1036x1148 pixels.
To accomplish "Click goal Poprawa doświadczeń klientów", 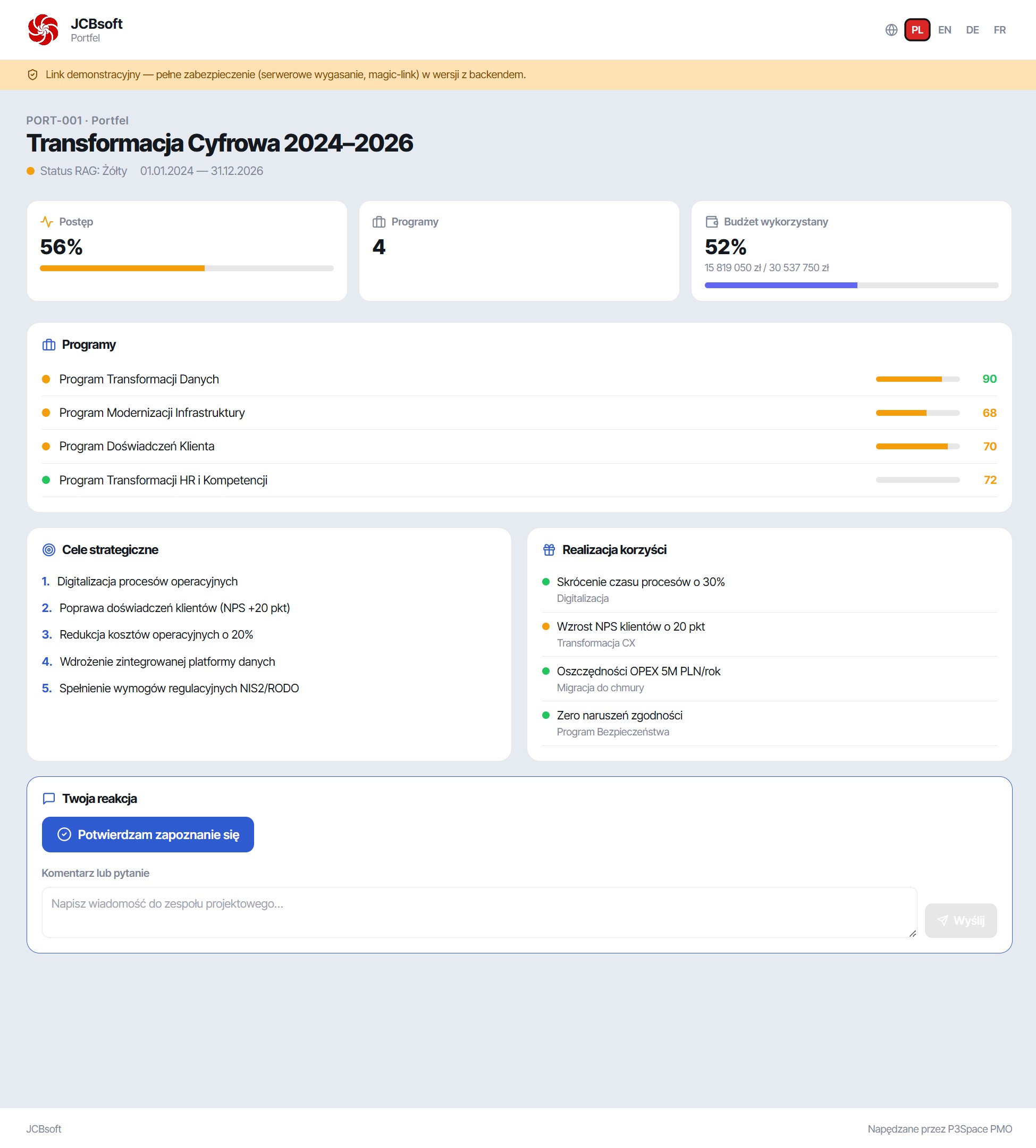I will coord(175,608).
